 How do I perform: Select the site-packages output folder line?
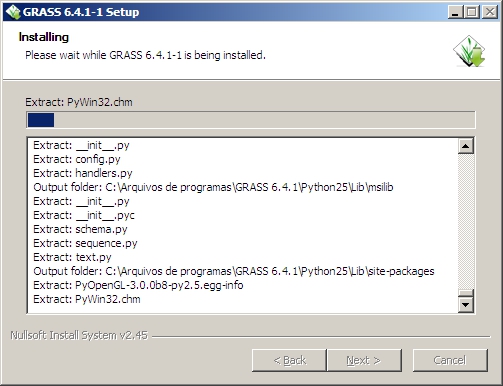234,271
